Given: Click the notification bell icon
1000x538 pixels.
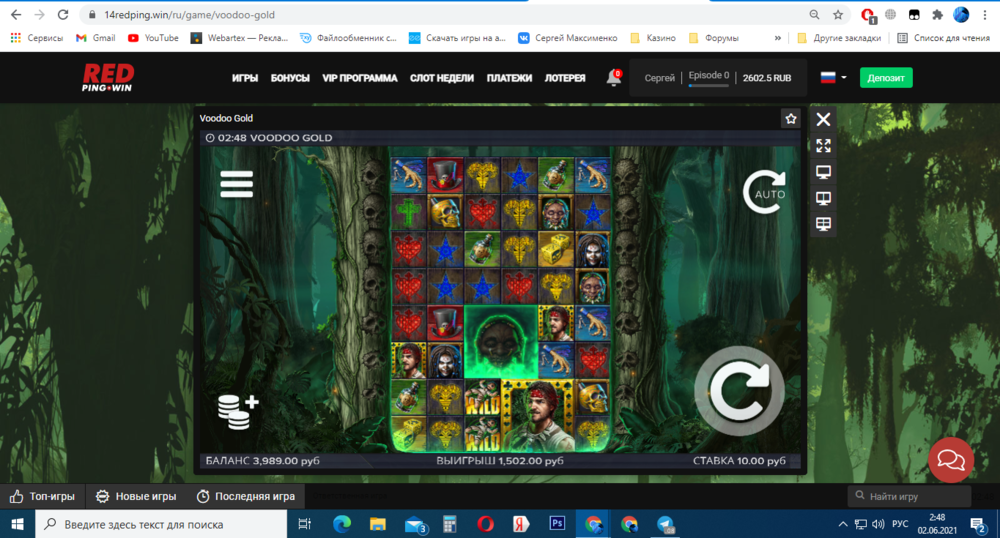Looking at the screenshot, I should click(614, 78).
